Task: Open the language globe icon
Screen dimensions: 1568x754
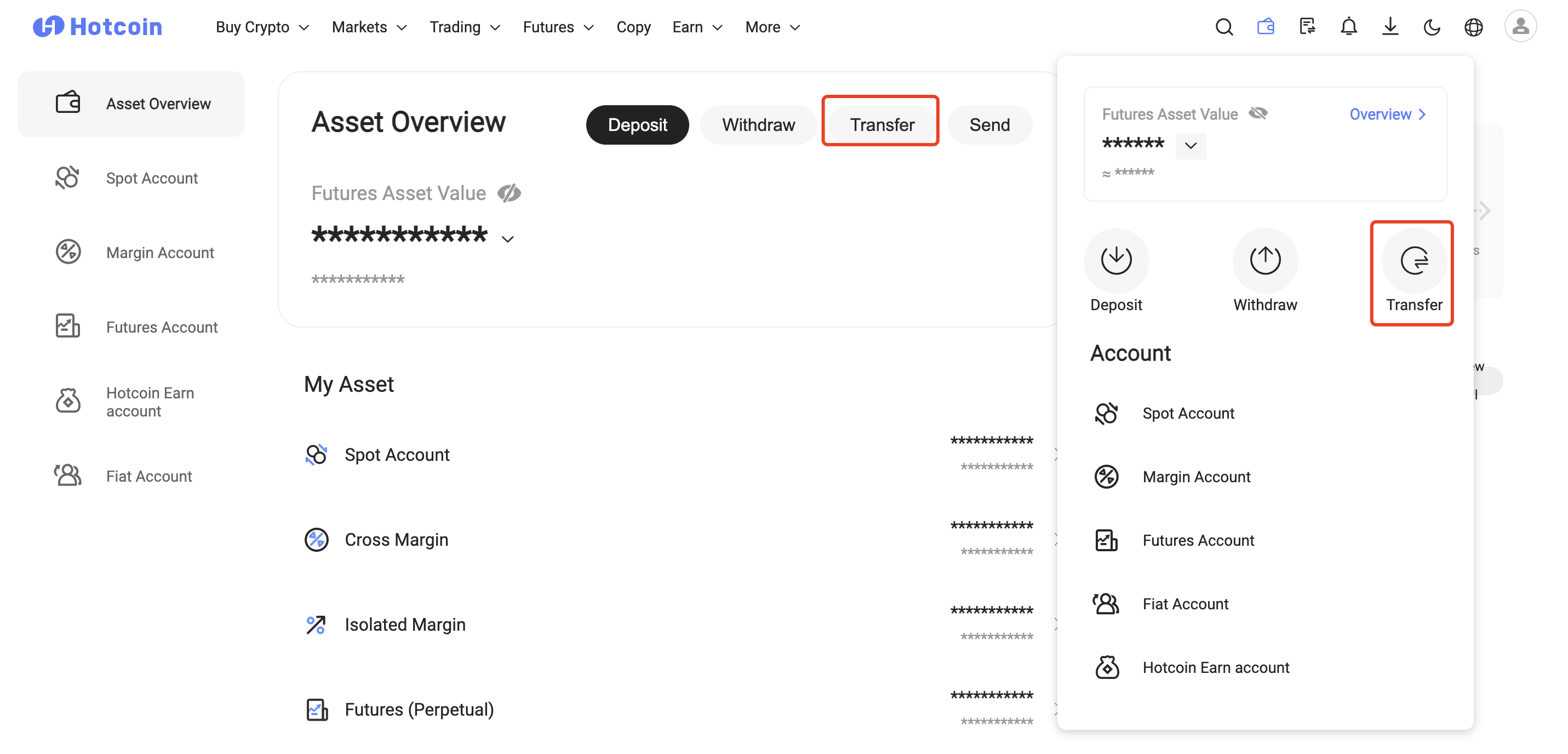Action: 1473,27
